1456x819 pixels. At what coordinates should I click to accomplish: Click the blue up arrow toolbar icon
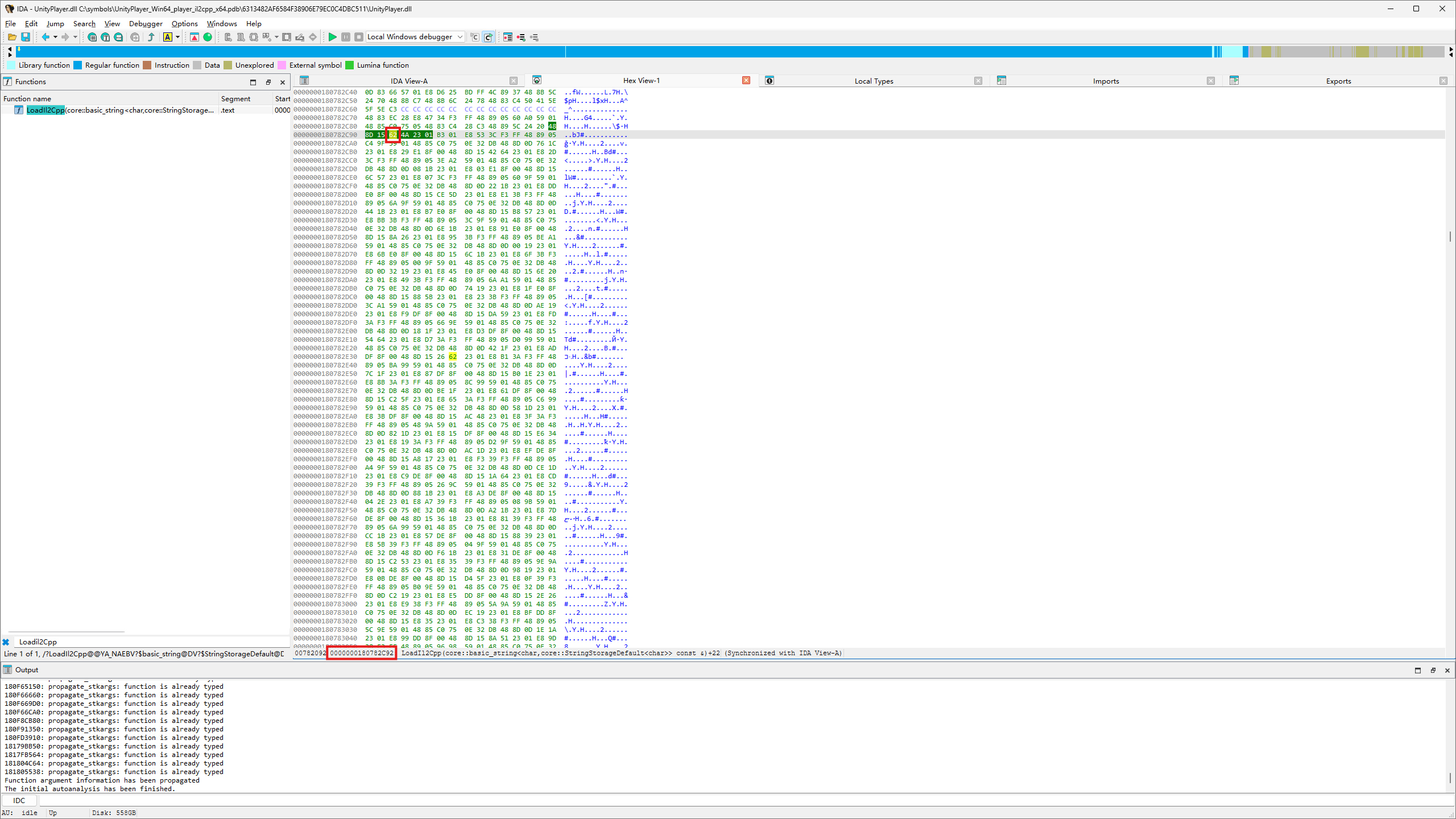(x=151, y=37)
